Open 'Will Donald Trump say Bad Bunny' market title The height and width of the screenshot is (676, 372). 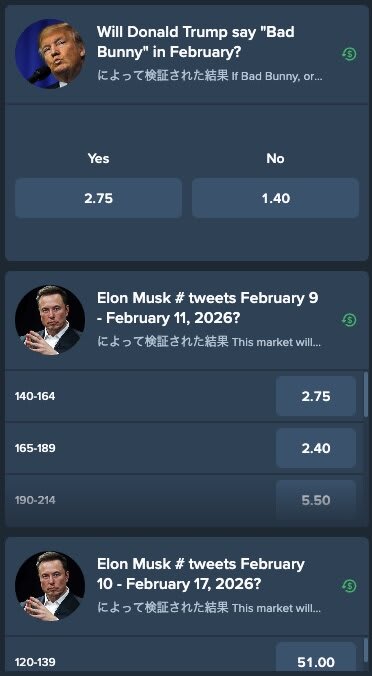[196, 42]
